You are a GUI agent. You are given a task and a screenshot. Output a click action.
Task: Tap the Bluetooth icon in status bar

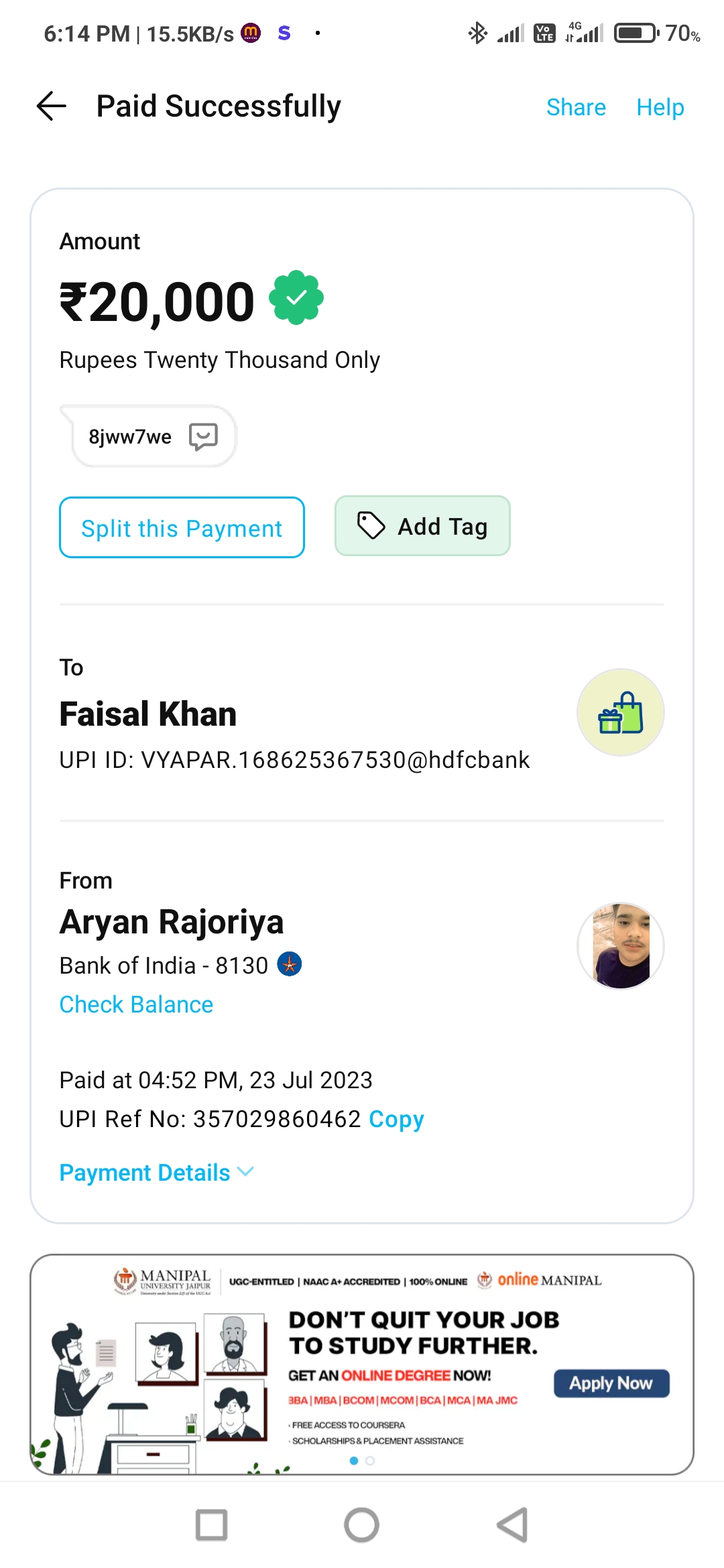click(x=477, y=33)
